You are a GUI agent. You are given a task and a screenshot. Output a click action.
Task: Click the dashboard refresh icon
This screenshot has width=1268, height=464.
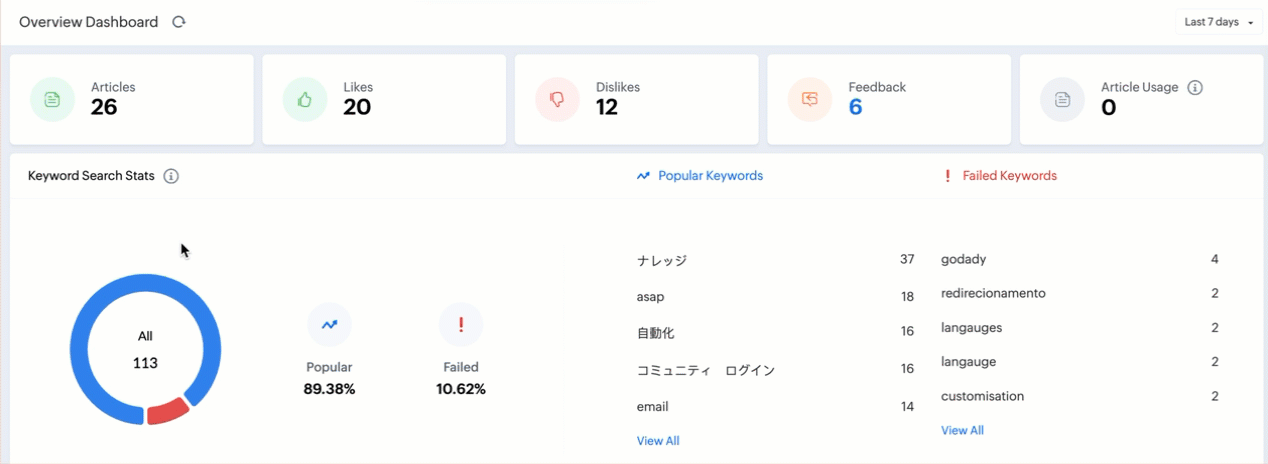pos(179,22)
